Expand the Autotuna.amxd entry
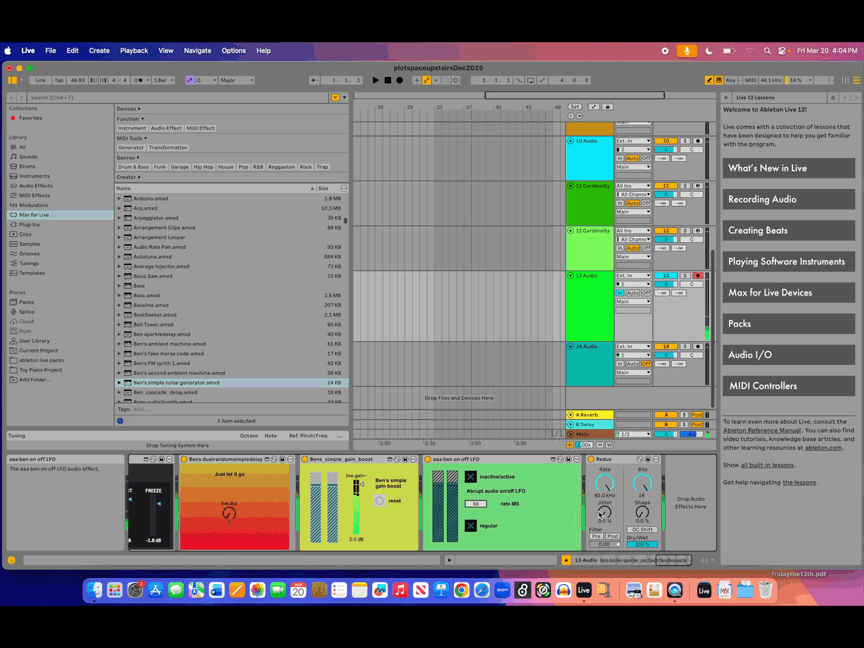Screen dimensions: 864x648 point(119,257)
